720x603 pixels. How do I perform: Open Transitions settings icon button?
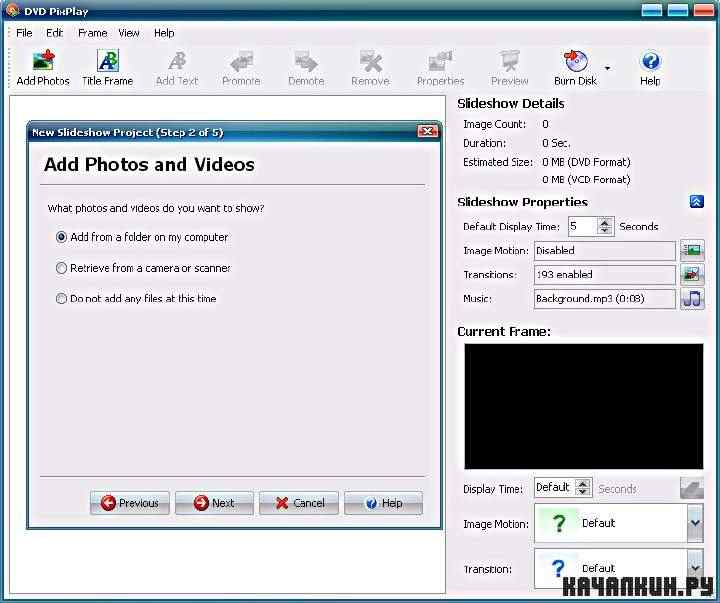(692, 275)
